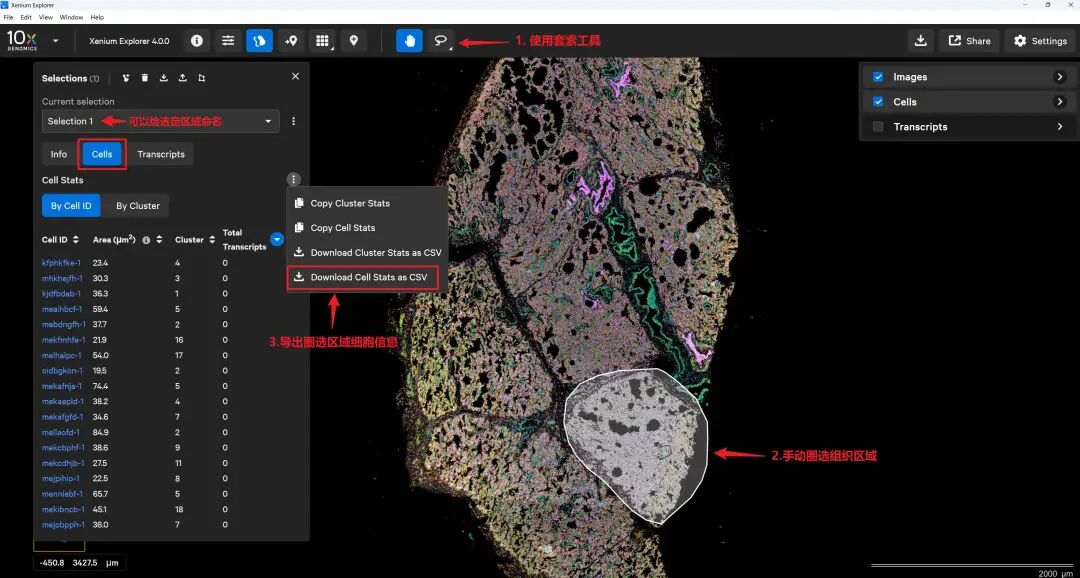The width and height of the screenshot is (1080, 578).
Task: Delete selection using trash icon
Action: [145, 78]
